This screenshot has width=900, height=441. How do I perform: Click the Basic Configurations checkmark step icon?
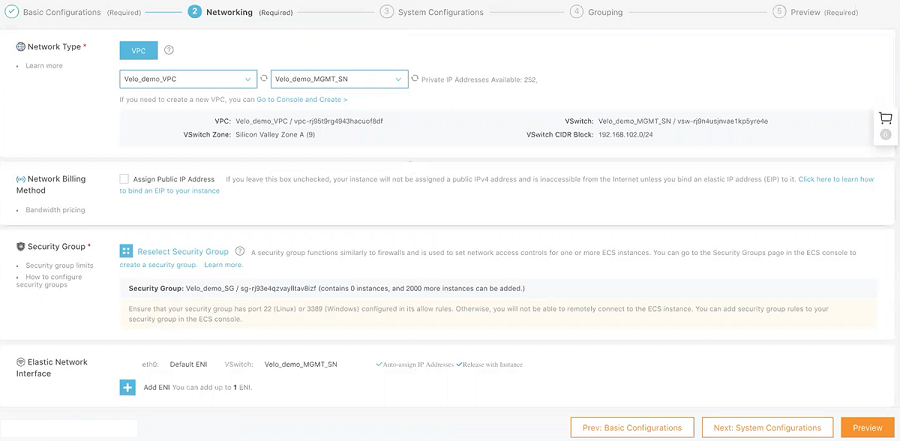pos(11,12)
